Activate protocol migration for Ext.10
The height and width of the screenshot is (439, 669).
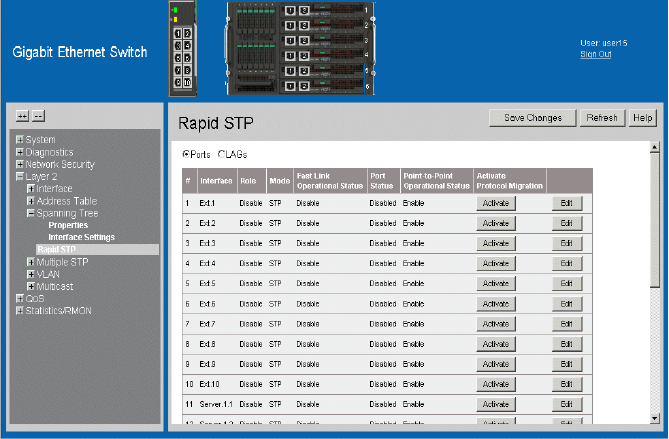496,384
